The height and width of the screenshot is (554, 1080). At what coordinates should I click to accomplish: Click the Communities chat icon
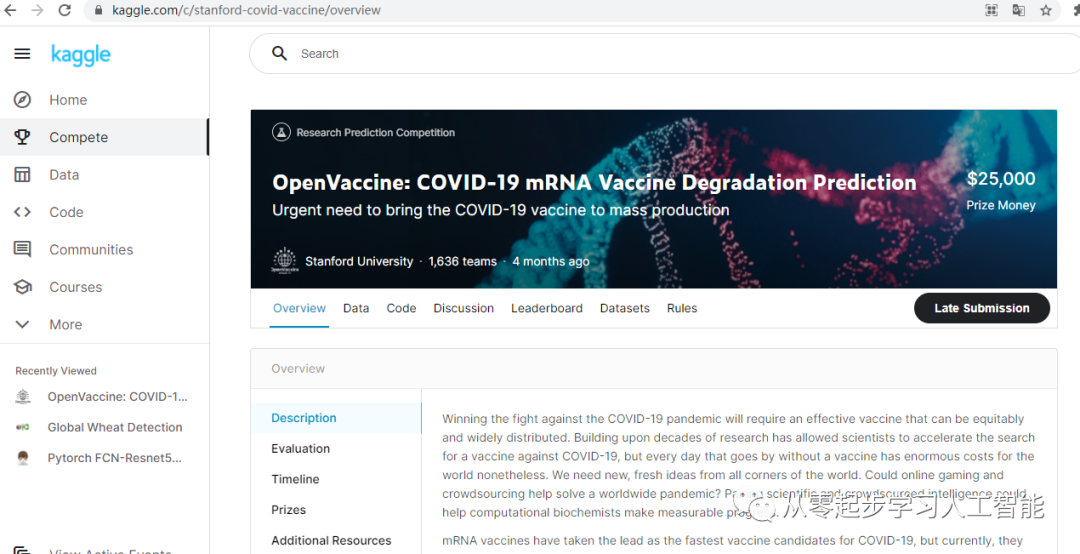pyautogui.click(x=22, y=249)
